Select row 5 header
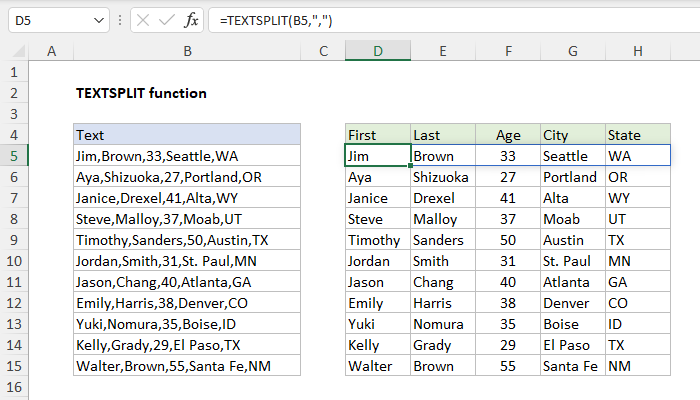This screenshot has width=700, height=400. click(14, 156)
